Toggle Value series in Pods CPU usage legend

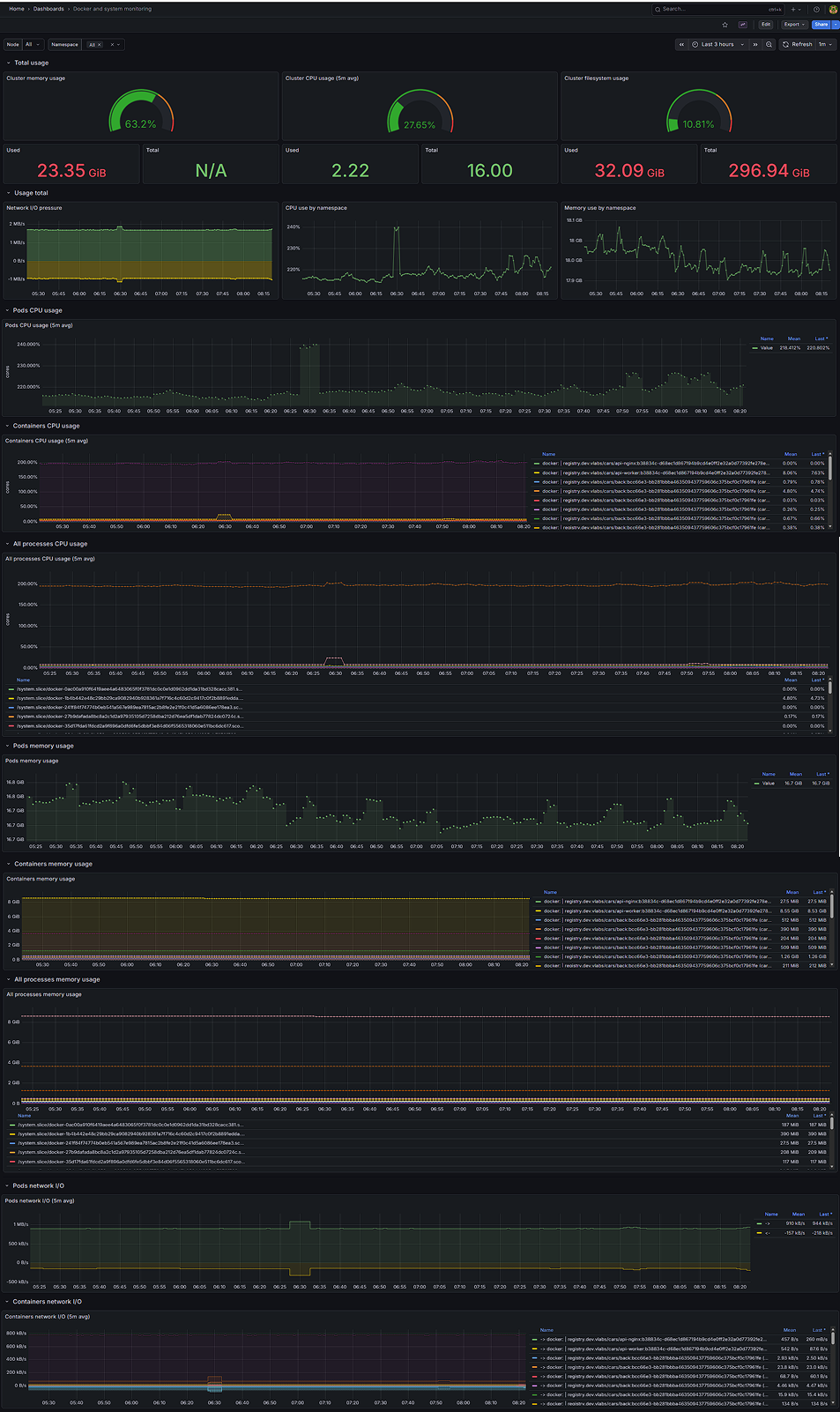tap(767, 347)
